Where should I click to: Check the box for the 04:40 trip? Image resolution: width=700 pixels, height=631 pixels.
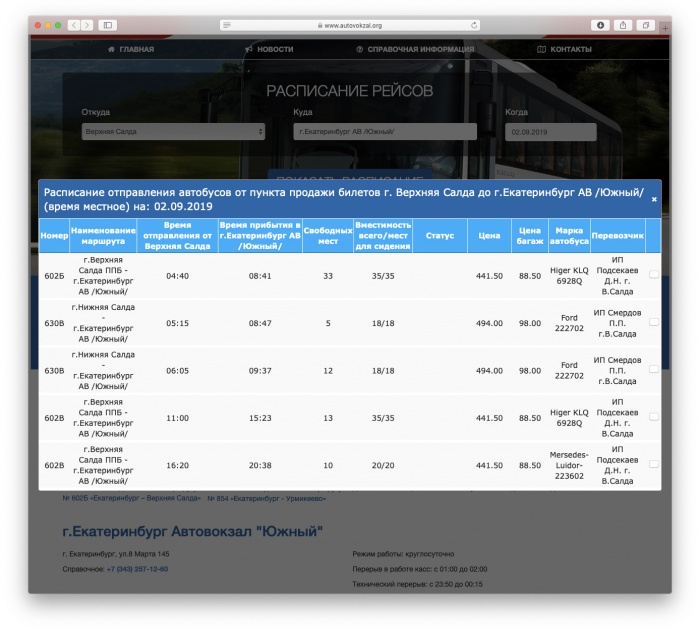pyautogui.click(x=654, y=275)
